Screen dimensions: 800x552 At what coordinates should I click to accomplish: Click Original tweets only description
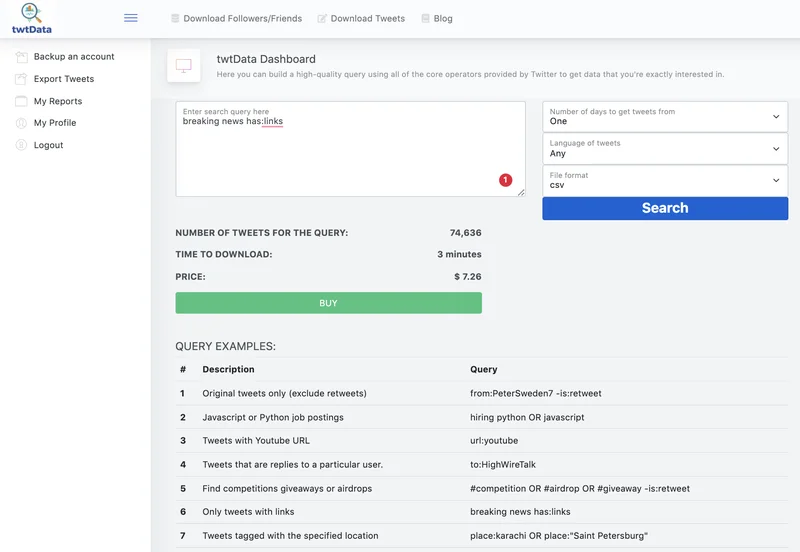tap(284, 393)
